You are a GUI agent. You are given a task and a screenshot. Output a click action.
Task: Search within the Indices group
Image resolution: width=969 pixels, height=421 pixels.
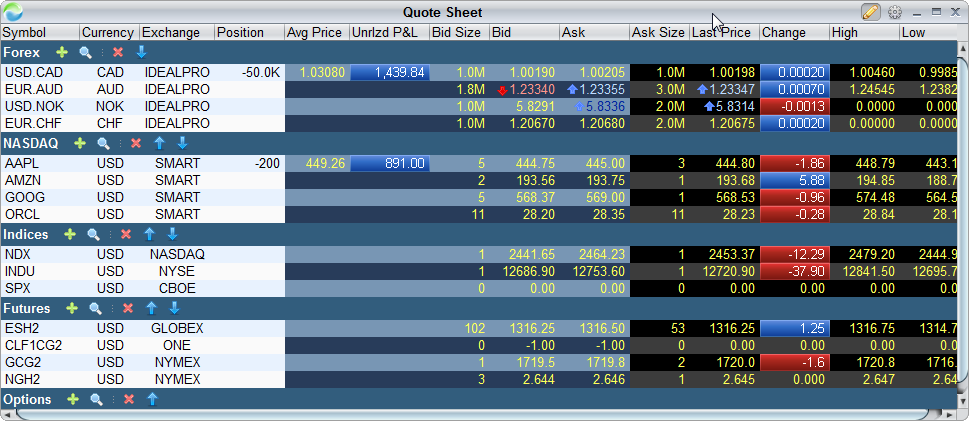pos(93,234)
